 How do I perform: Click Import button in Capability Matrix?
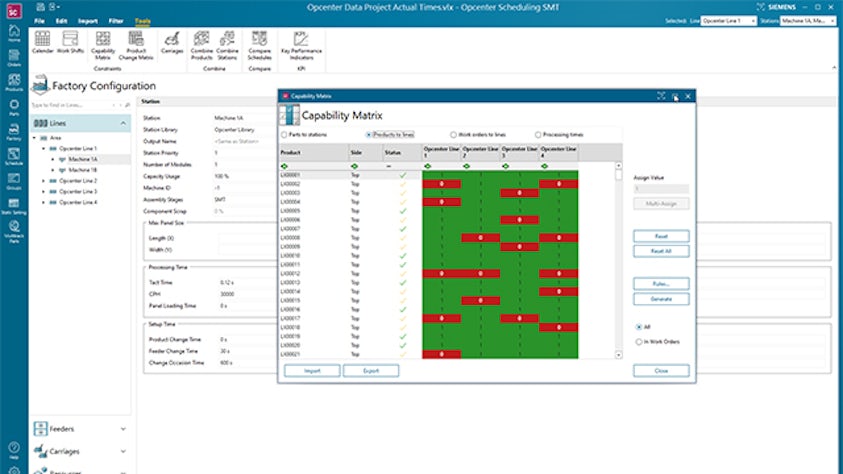pos(312,371)
